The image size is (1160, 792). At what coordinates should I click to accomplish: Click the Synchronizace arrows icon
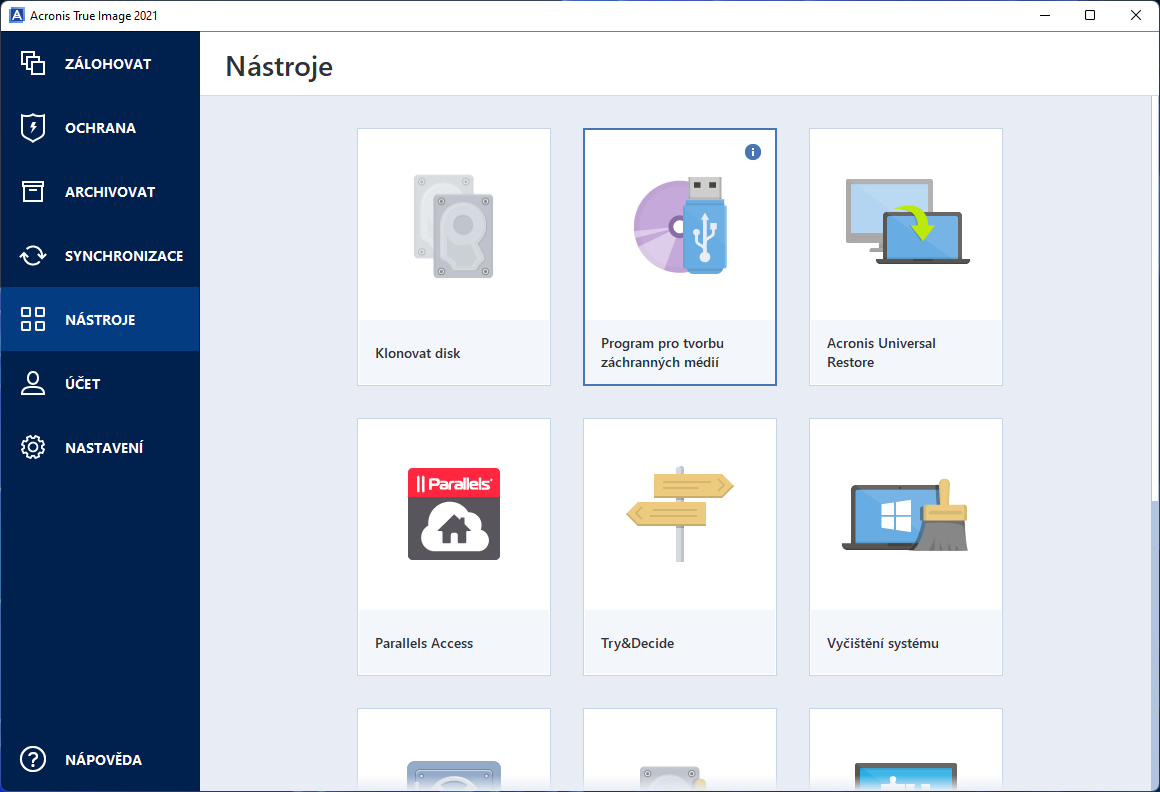pos(33,256)
